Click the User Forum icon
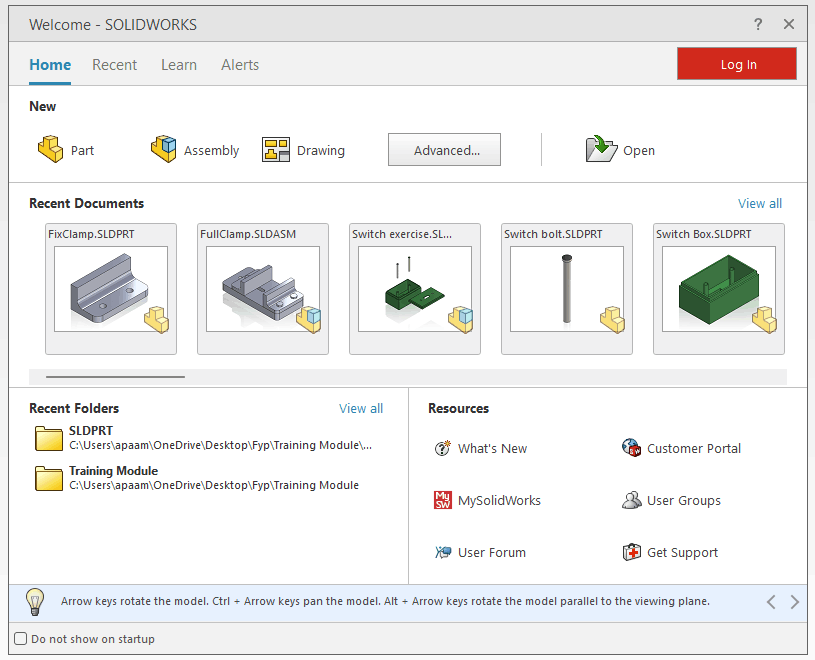Screen dimensions: 815x660 (x=442, y=552)
